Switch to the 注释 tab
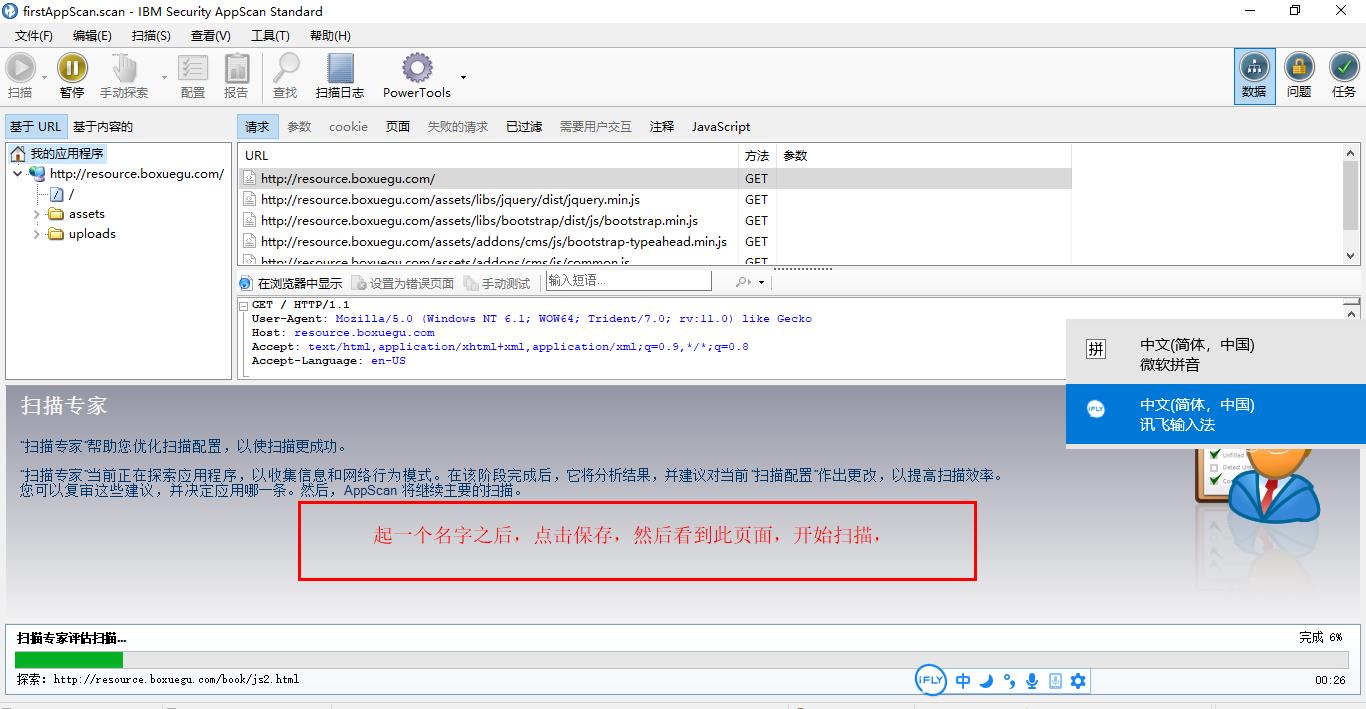The image size is (1366, 709). (x=662, y=126)
